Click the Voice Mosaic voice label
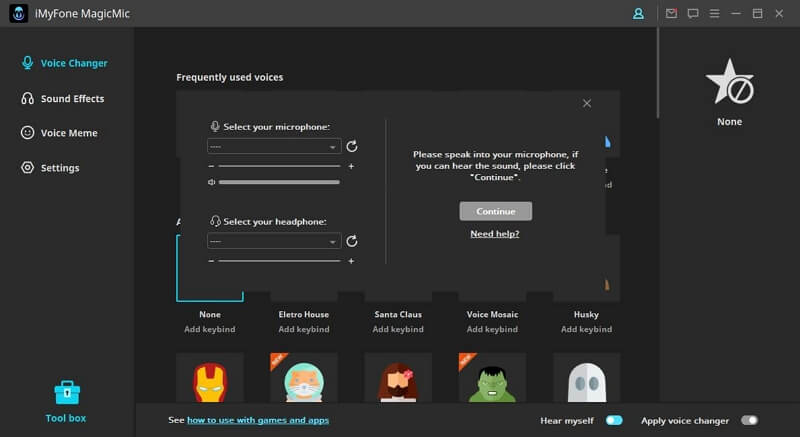The width and height of the screenshot is (800, 437). click(492, 315)
